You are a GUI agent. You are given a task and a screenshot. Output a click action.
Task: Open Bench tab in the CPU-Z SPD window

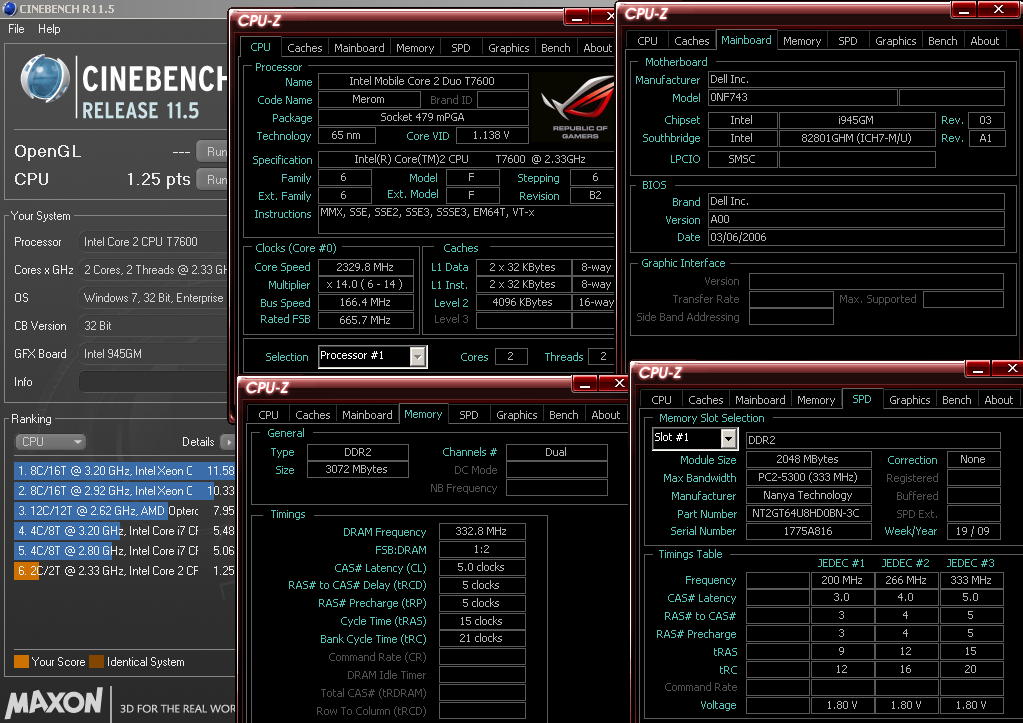956,400
